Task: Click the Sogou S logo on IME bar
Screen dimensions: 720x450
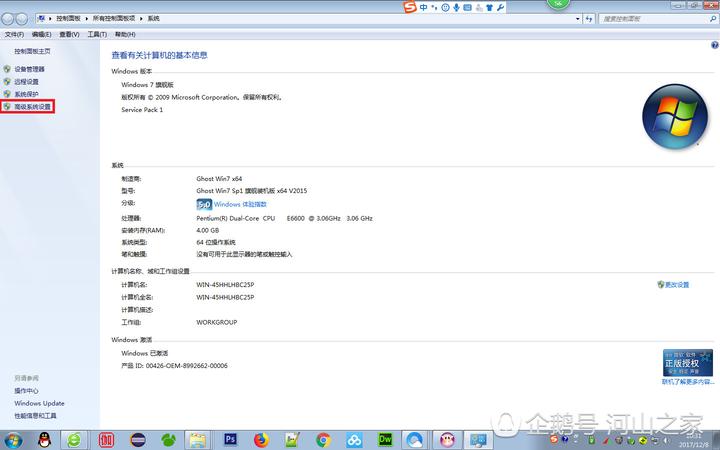Action: coord(410,7)
